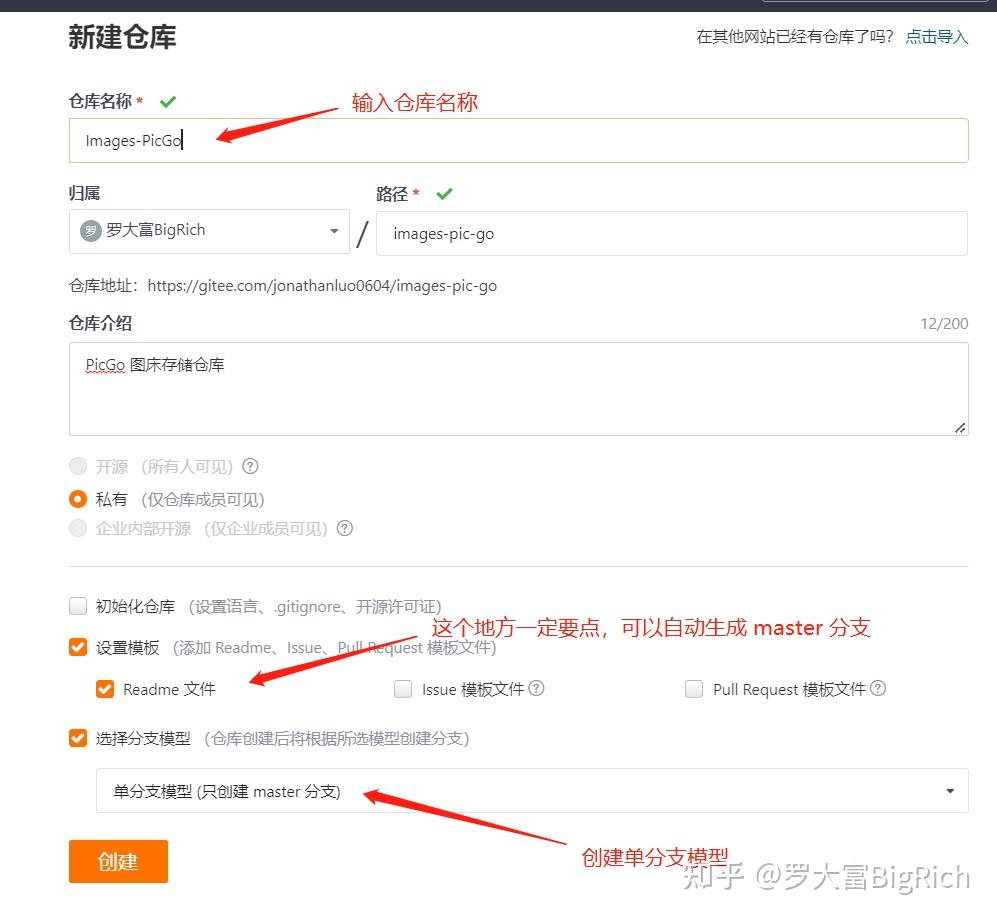Click the help icon next to 开源 option
Viewport: 997px width, 921px height.
[x=249, y=466]
